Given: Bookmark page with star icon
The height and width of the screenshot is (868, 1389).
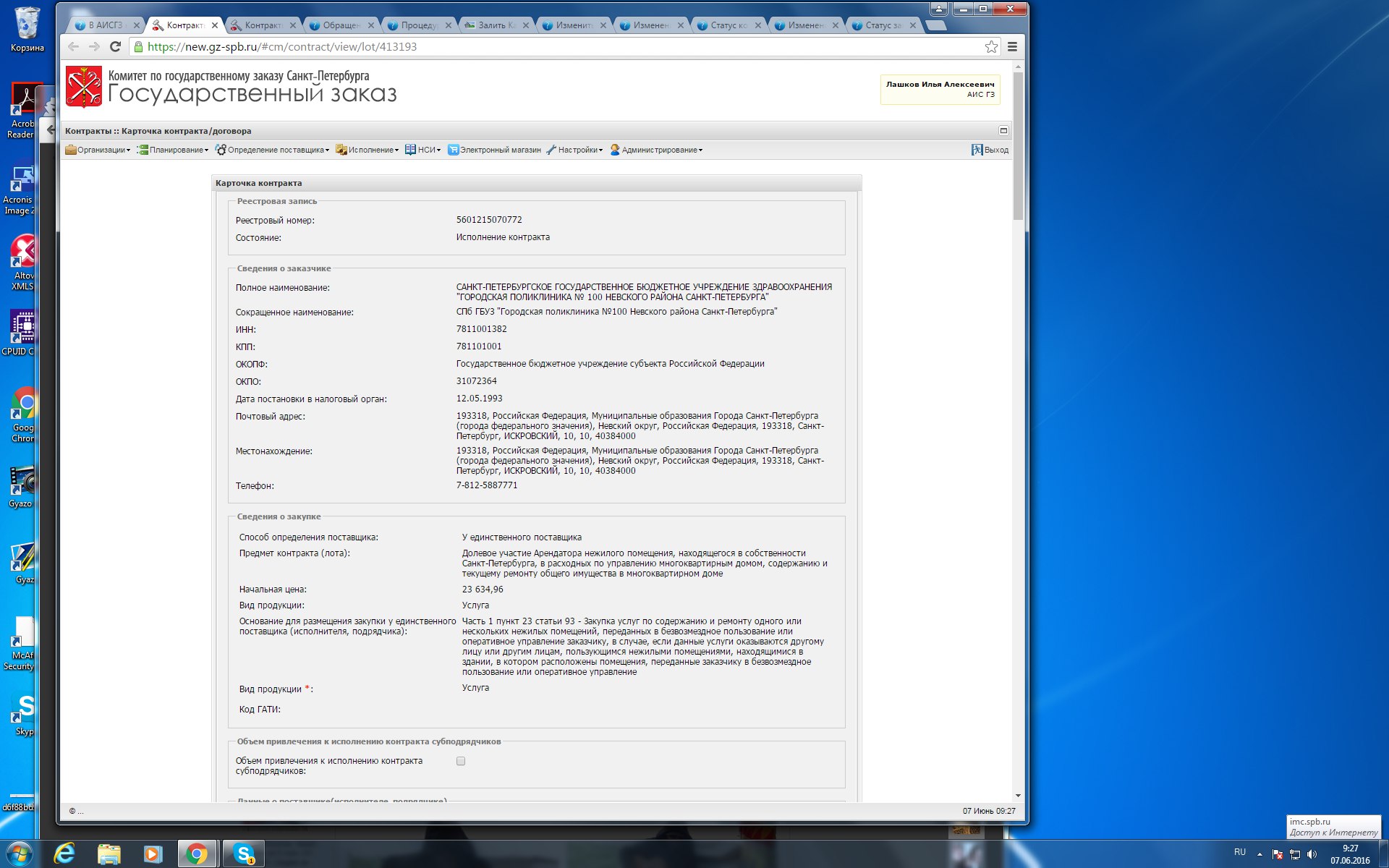Looking at the screenshot, I should 991,46.
